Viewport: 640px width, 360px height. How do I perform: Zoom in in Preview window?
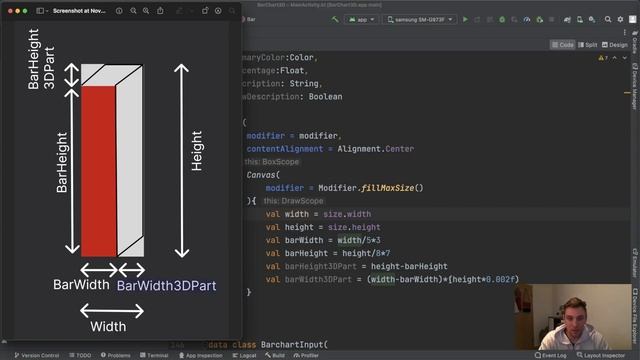[146, 11]
